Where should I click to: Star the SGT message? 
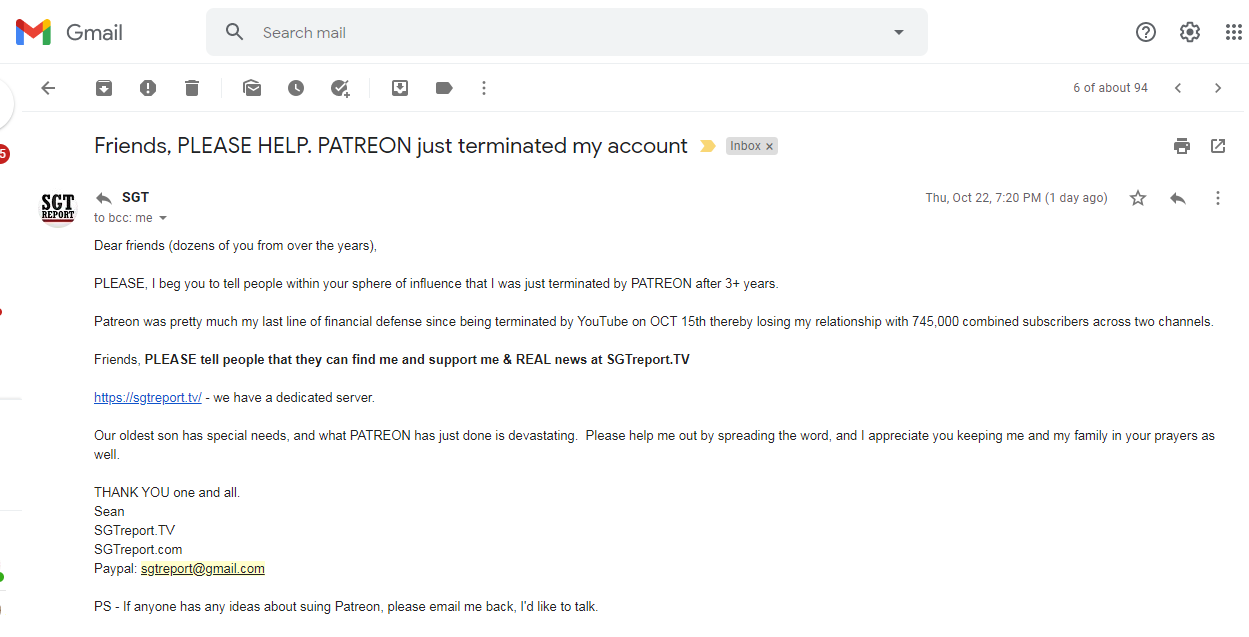pyautogui.click(x=1138, y=198)
